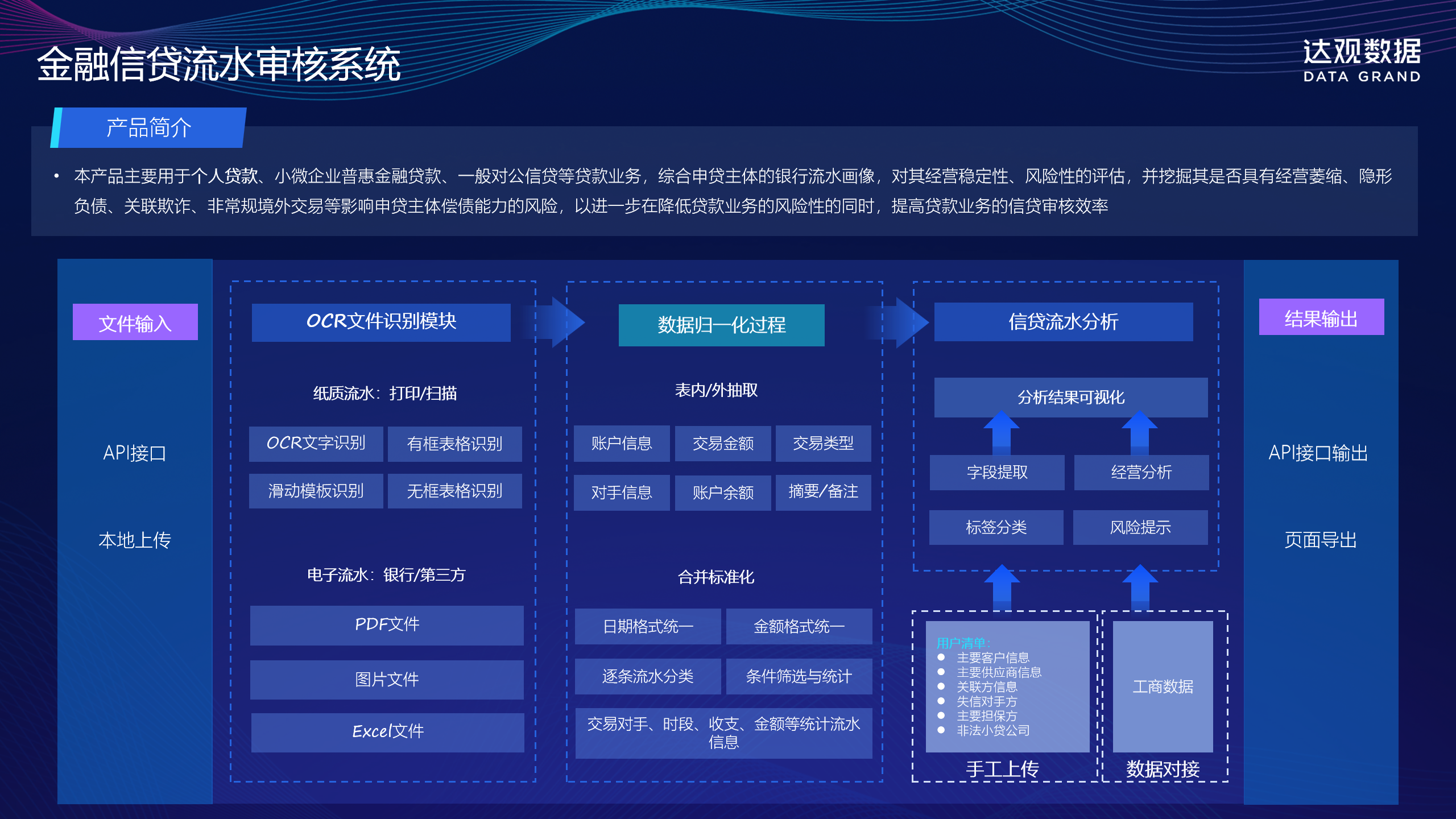Image resolution: width=1456 pixels, height=819 pixels.
Task: Open the PDF文件 input option
Action: [386, 626]
